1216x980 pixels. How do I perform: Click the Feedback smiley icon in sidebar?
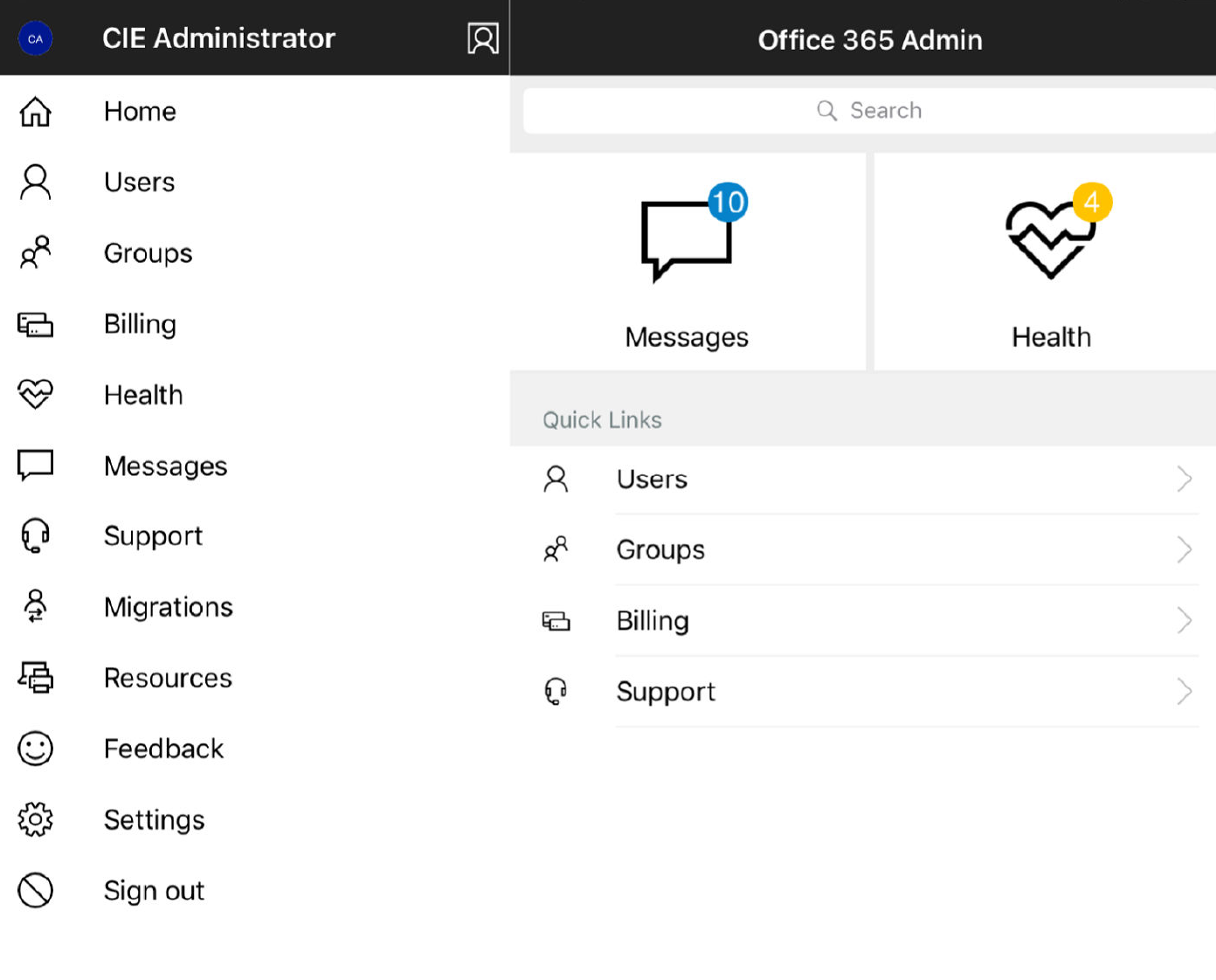(36, 749)
